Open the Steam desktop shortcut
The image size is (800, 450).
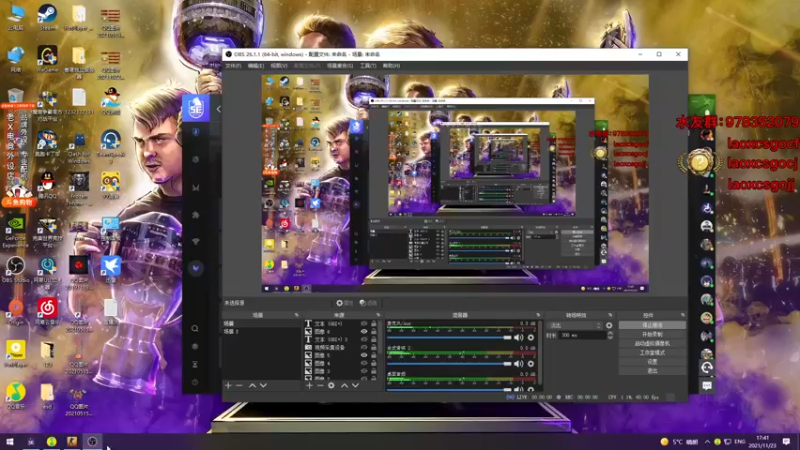click(47, 18)
